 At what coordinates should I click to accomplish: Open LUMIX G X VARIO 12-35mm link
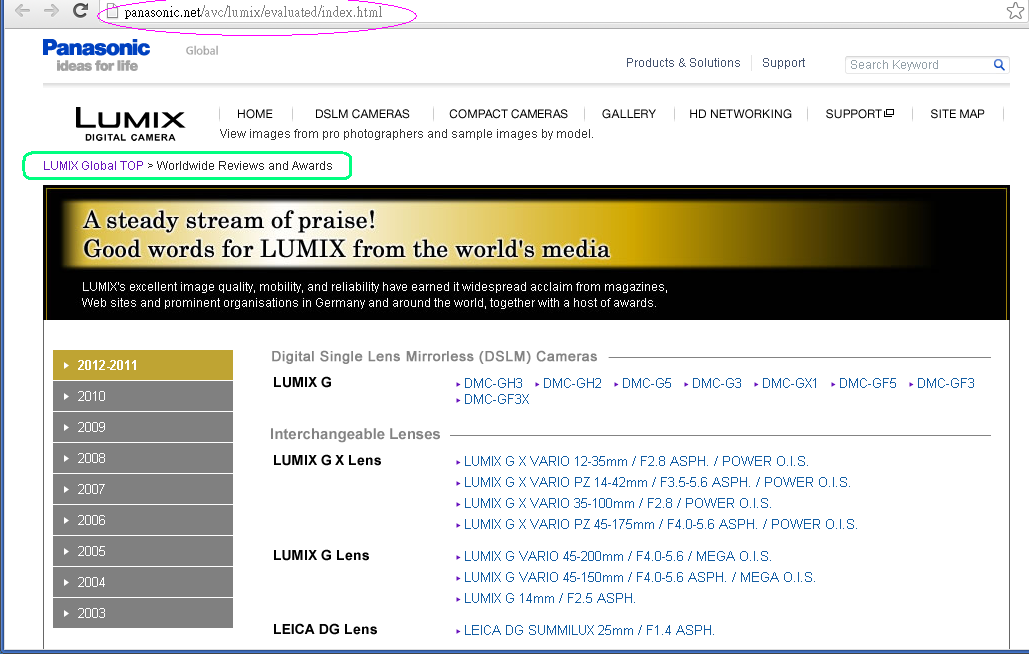click(x=636, y=461)
